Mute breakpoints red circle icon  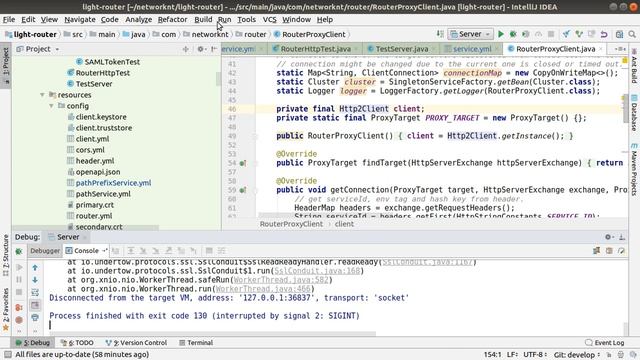[19, 320]
